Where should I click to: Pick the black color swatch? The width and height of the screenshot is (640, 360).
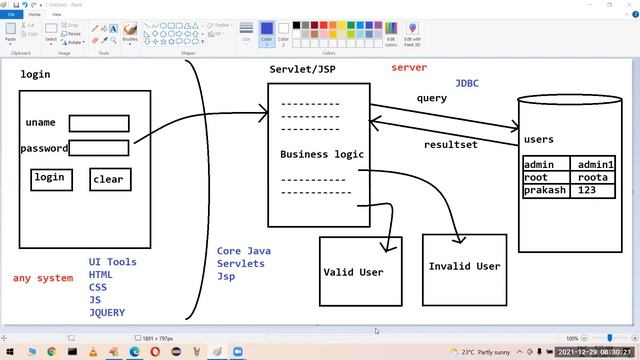(296, 25)
